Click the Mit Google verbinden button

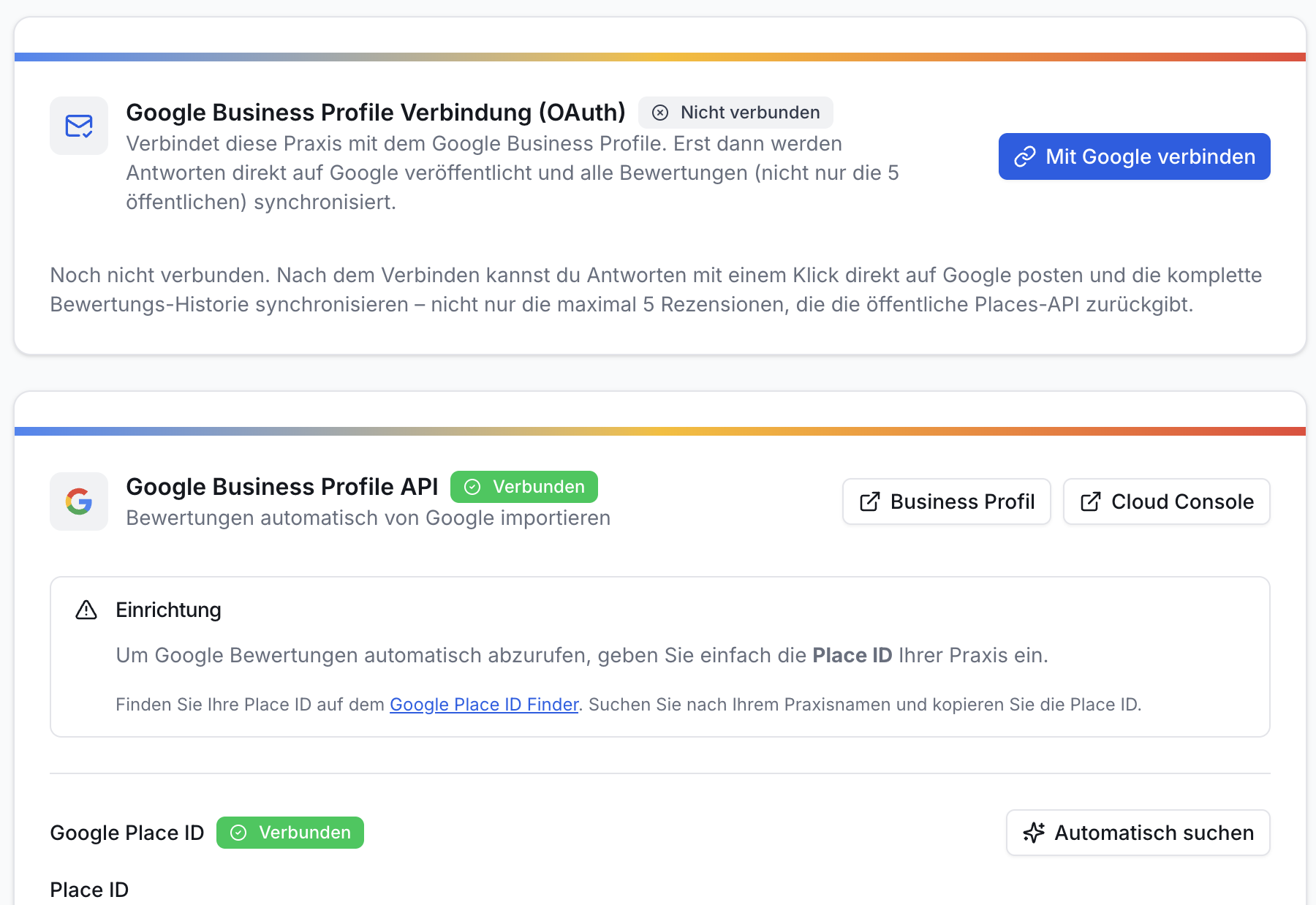tap(1134, 156)
